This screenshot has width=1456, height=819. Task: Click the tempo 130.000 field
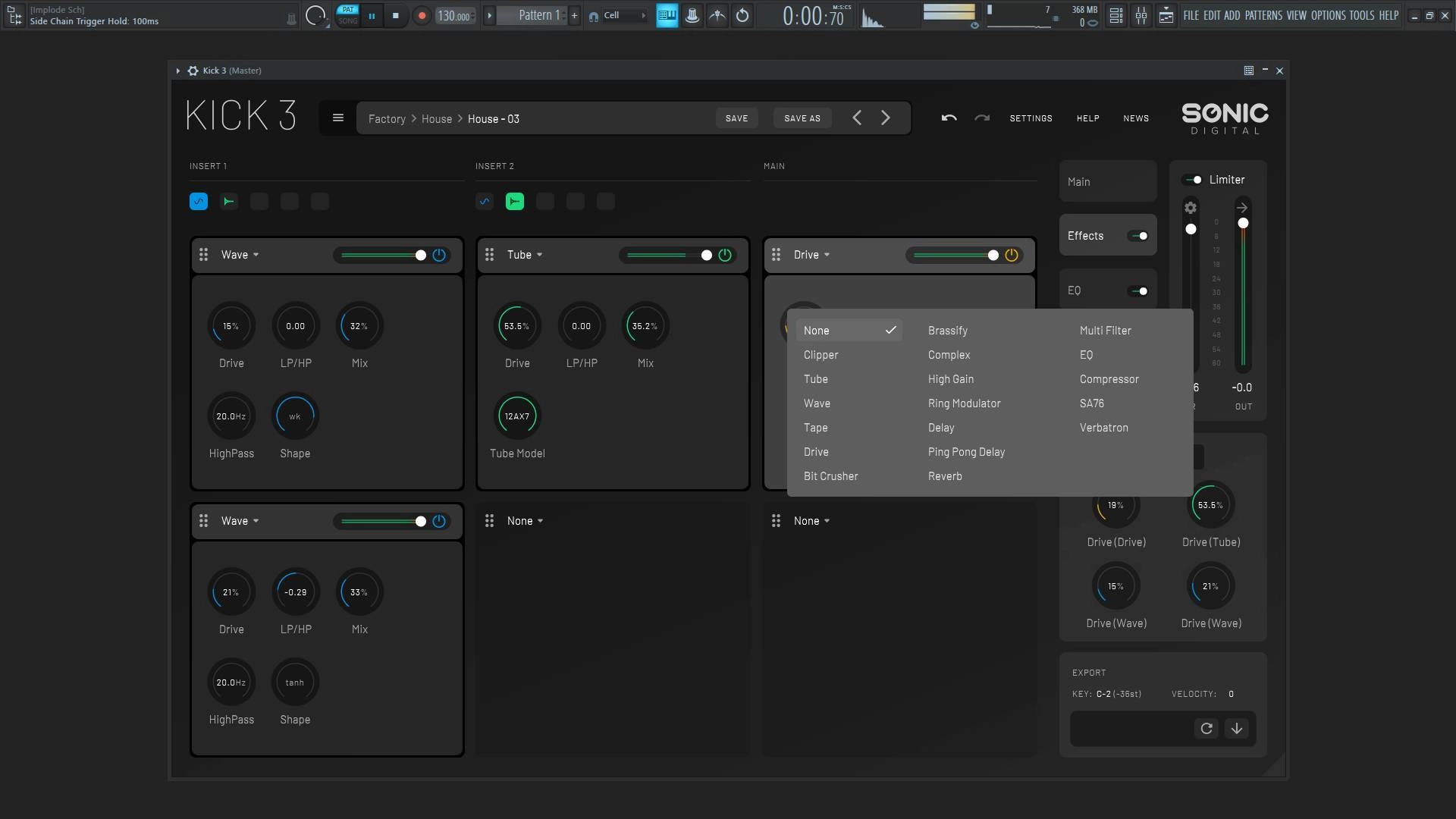[455, 15]
